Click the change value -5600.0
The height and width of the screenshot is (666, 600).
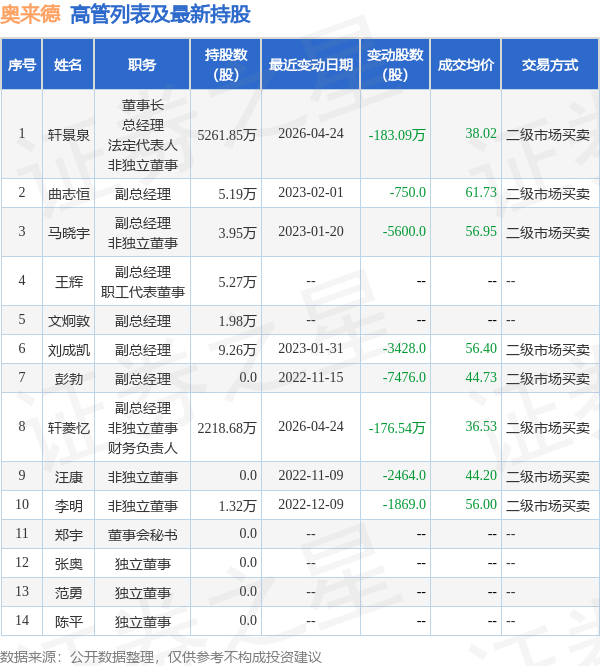pyautogui.click(x=404, y=231)
